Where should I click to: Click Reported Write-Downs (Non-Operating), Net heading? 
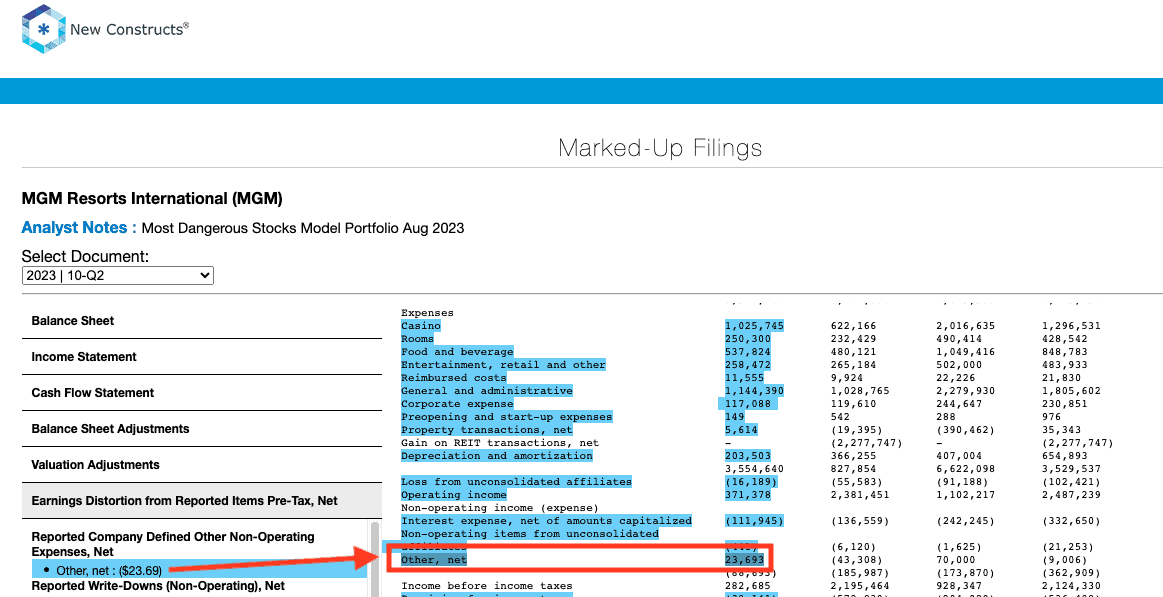pos(158,586)
